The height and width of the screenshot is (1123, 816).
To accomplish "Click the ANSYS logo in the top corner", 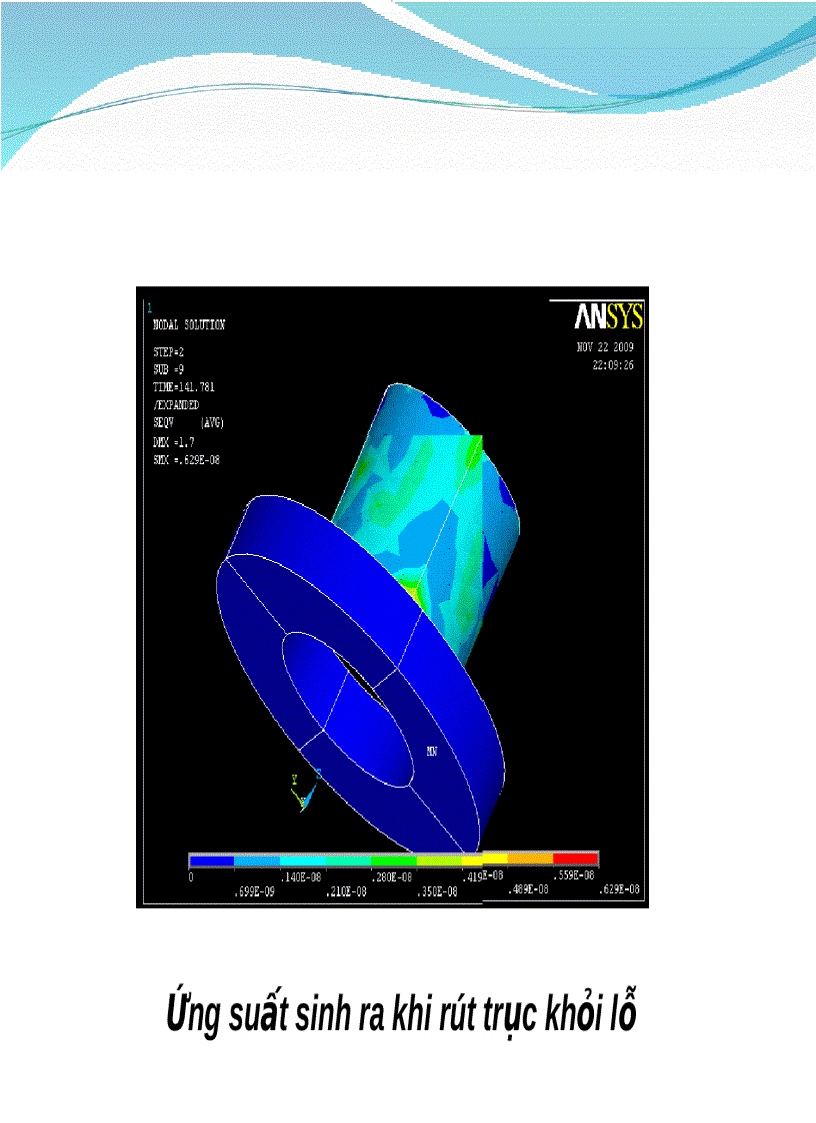I will [610, 316].
